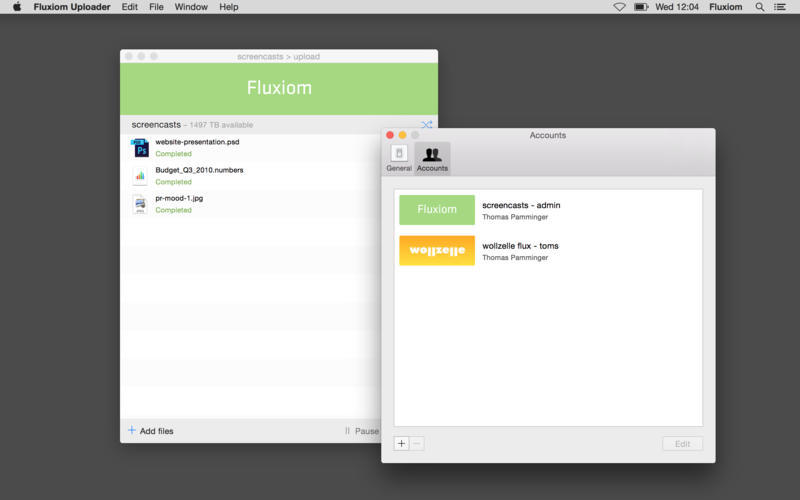Screen dimensions: 800x500
Task: Switch to the Accounts preferences tab
Action: pyautogui.click(x=432, y=158)
